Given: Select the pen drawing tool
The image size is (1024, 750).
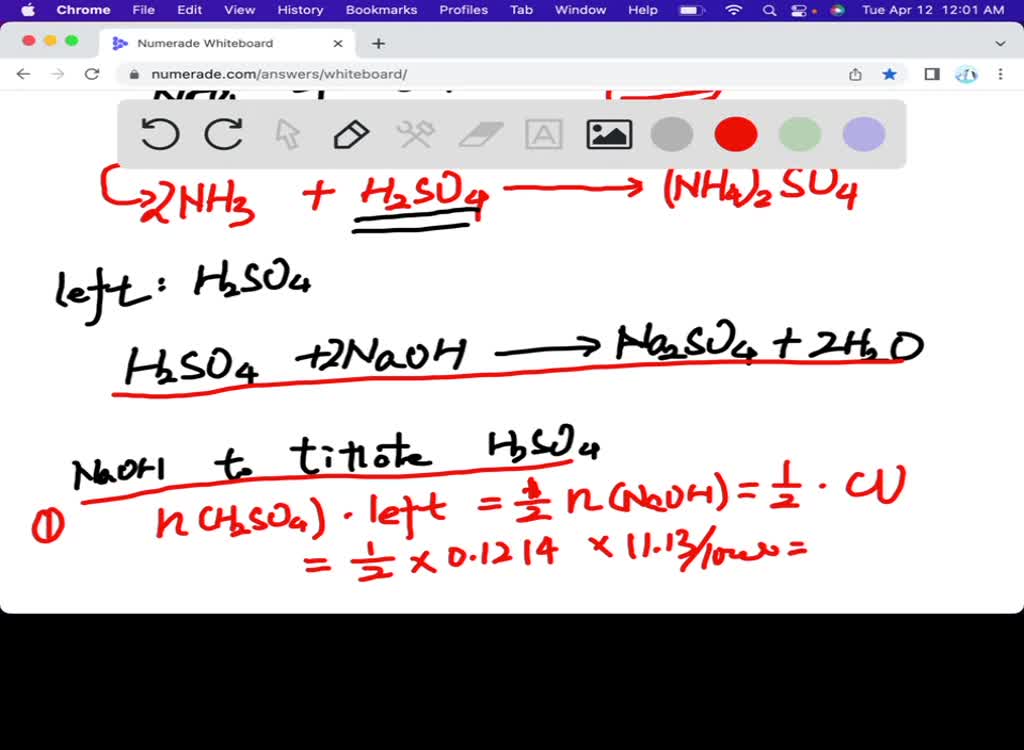Looking at the screenshot, I should click(351, 134).
